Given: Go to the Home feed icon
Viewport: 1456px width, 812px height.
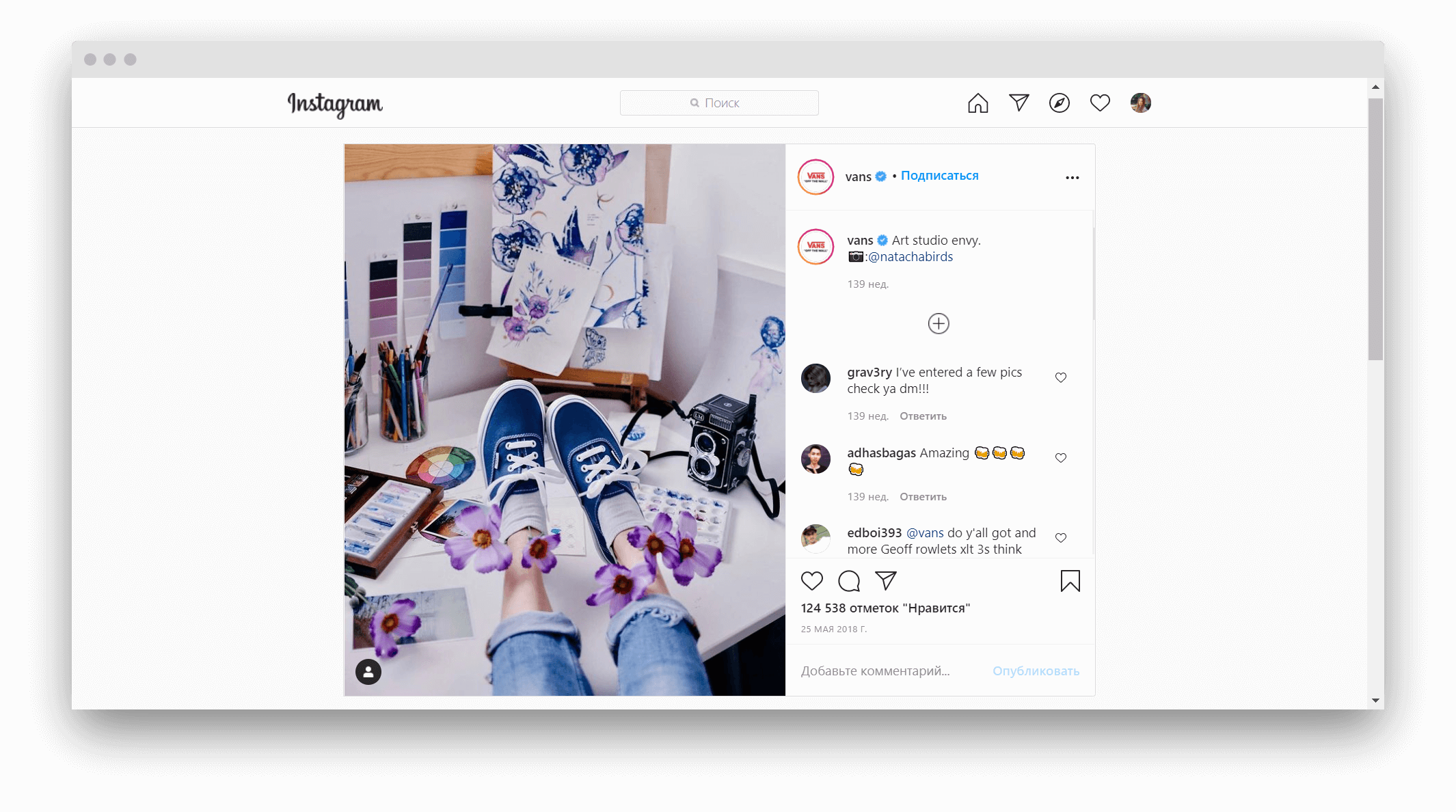Looking at the screenshot, I should (x=978, y=103).
